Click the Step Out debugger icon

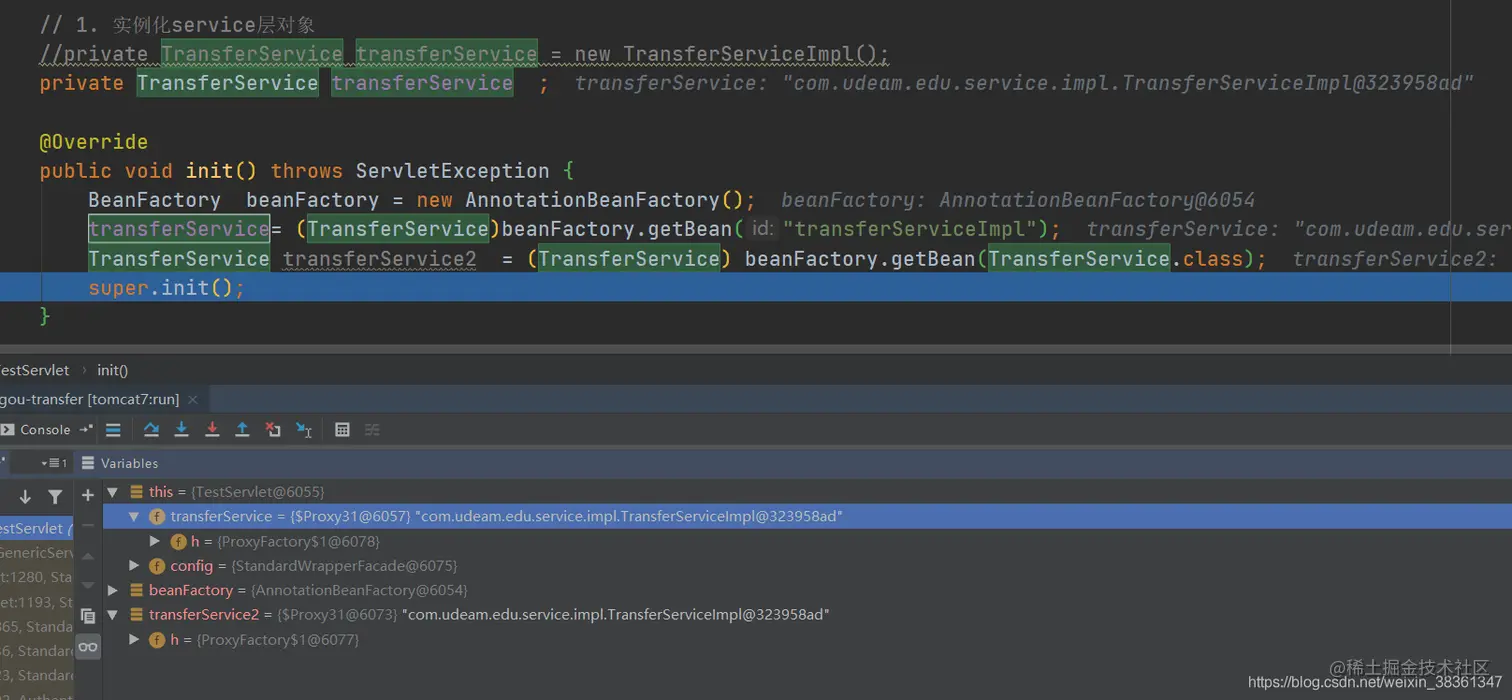(x=242, y=429)
